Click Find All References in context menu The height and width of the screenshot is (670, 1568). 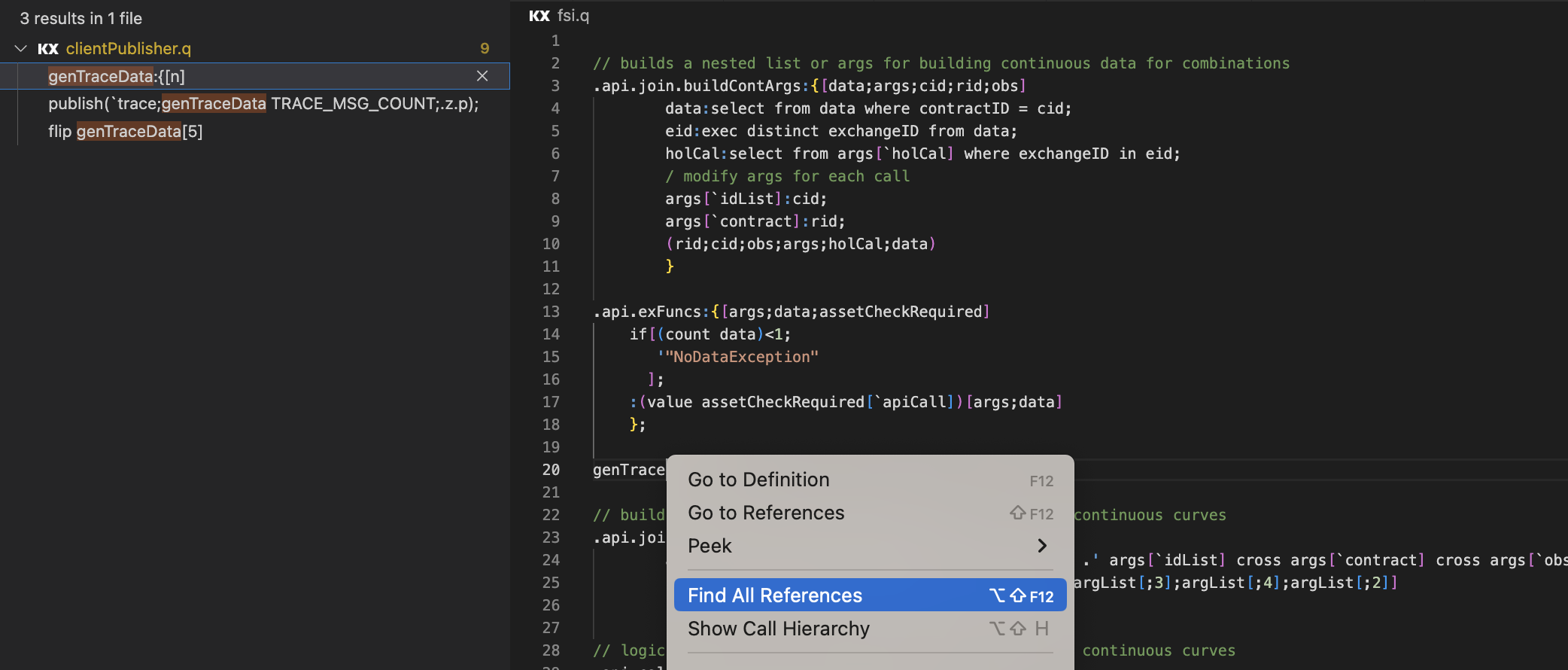click(775, 595)
